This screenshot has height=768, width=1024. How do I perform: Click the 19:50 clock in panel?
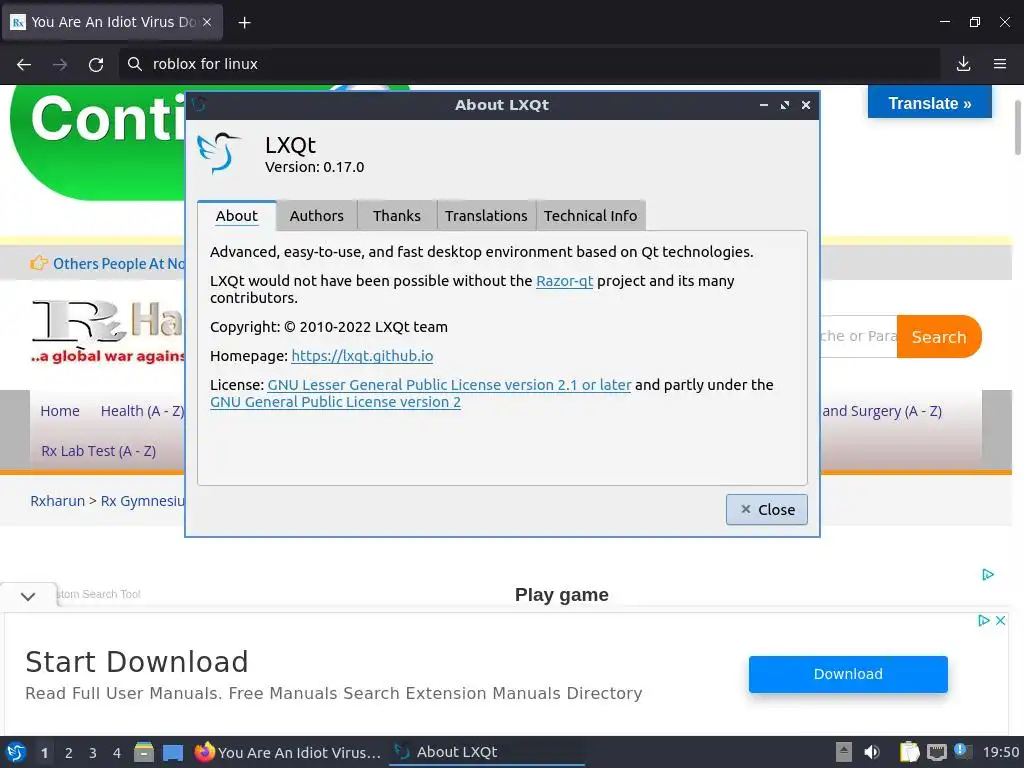1001,752
